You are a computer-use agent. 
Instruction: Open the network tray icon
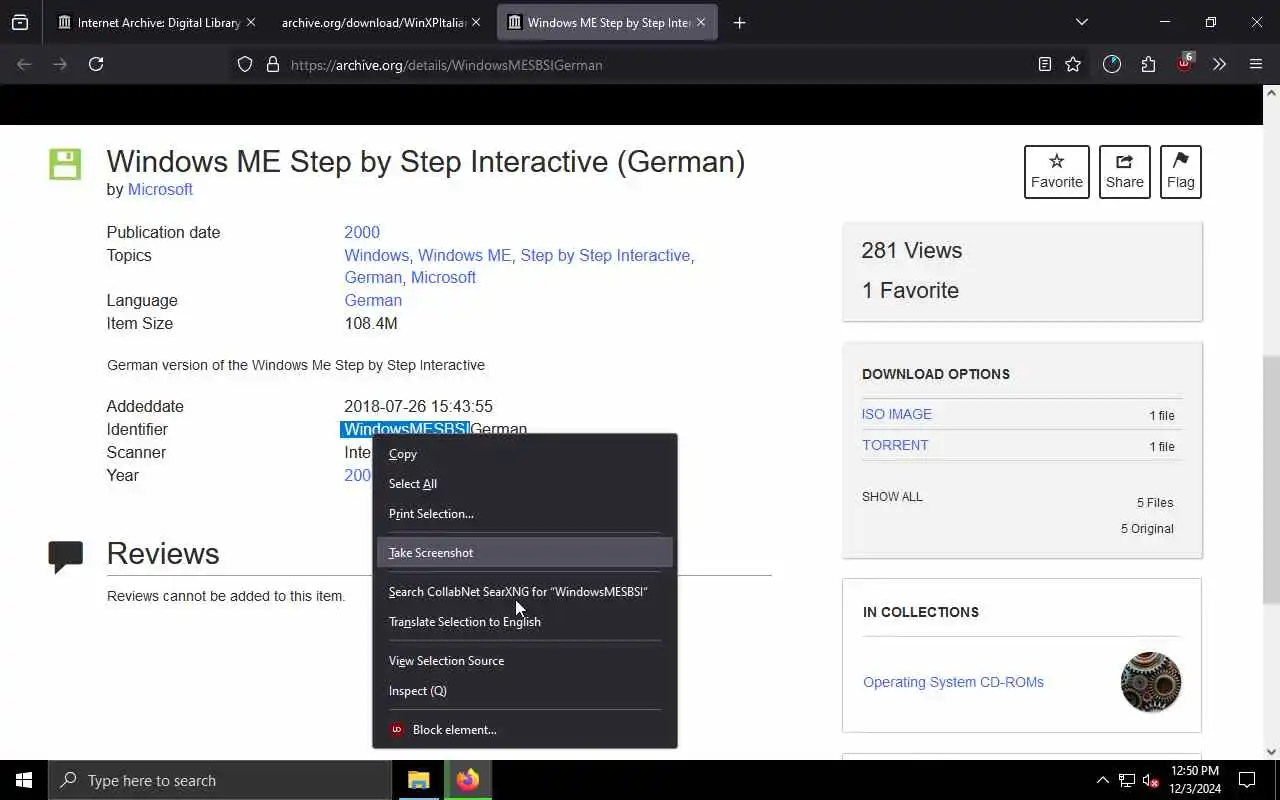click(1127, 780)
